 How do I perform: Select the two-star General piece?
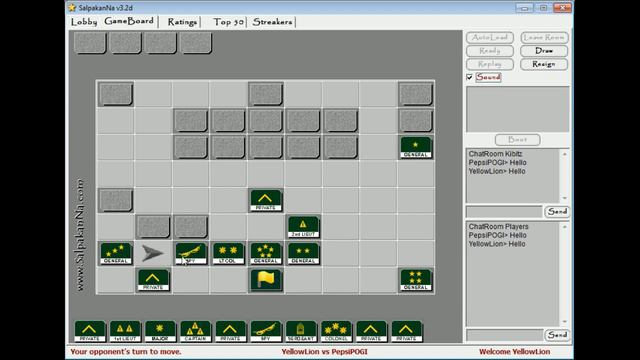303,253
